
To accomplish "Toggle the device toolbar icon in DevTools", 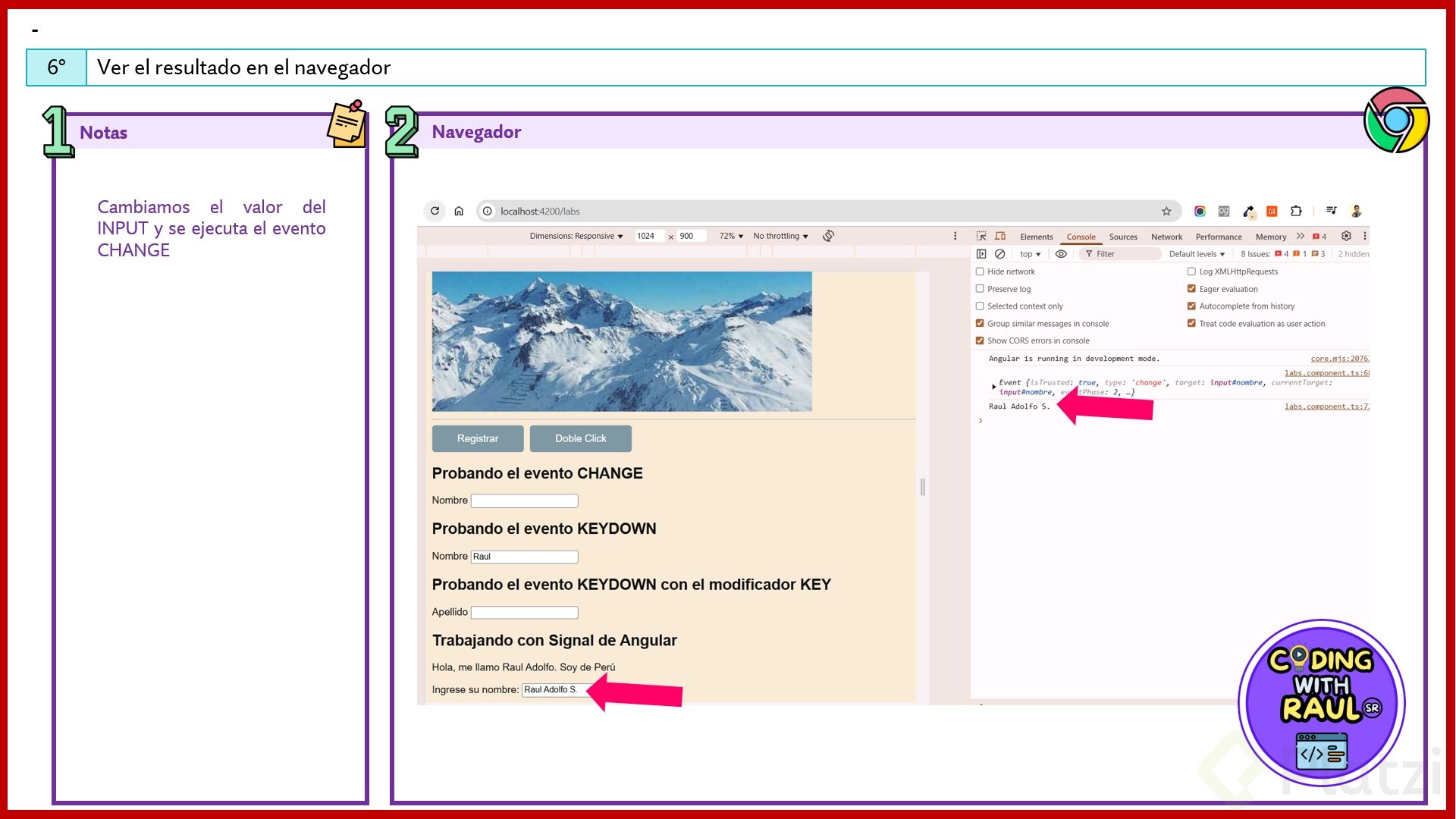I will click(1000, 236).
